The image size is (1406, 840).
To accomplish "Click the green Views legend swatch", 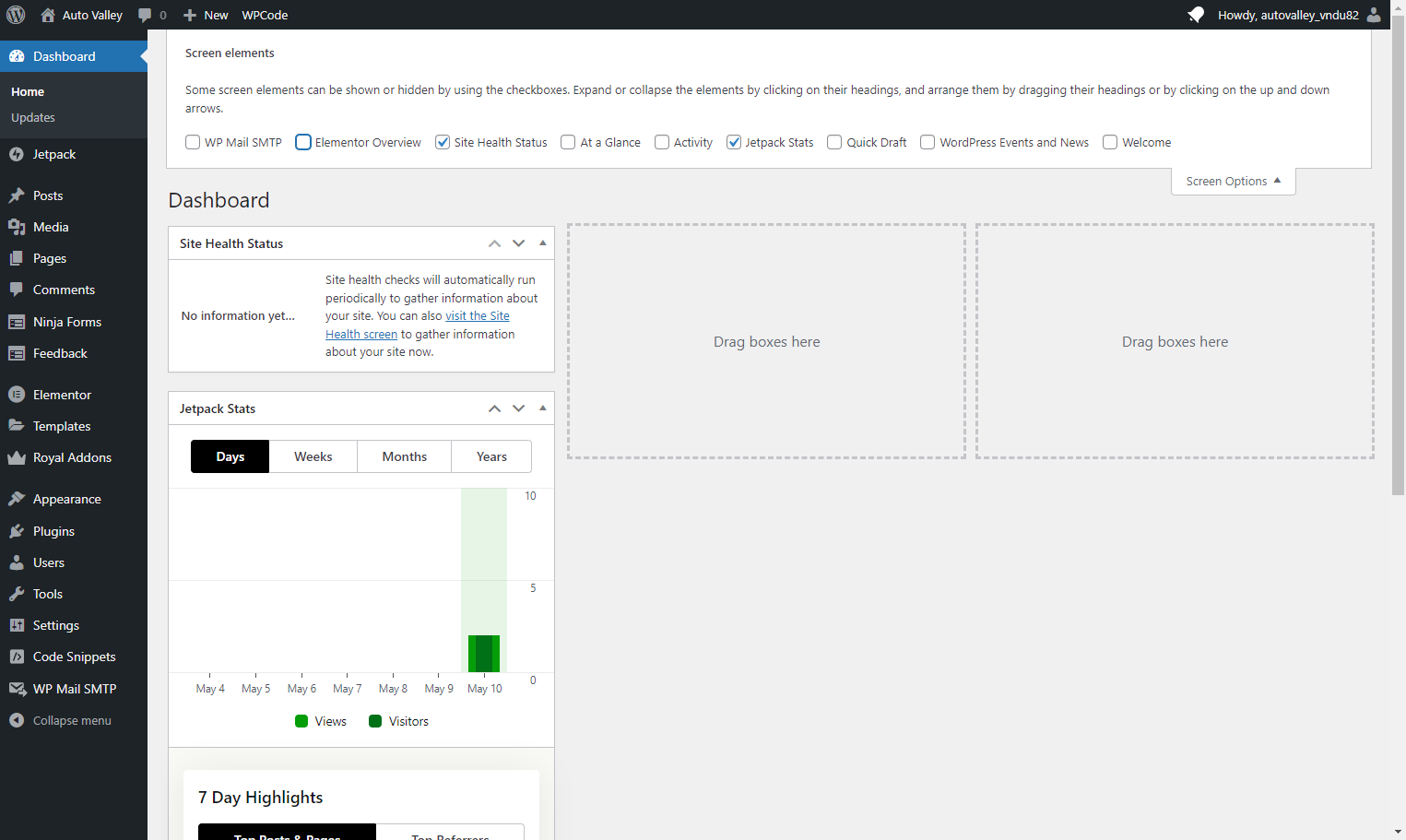I will 301,721.
